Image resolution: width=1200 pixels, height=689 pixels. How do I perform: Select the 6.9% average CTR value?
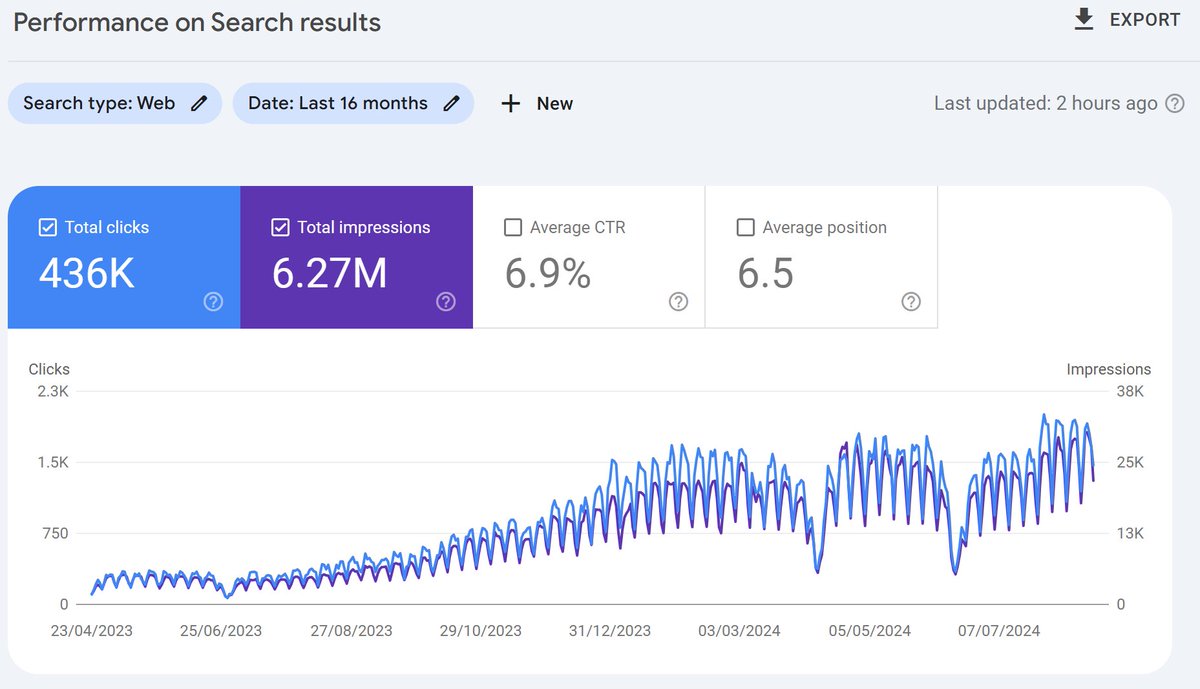point(548,273)
